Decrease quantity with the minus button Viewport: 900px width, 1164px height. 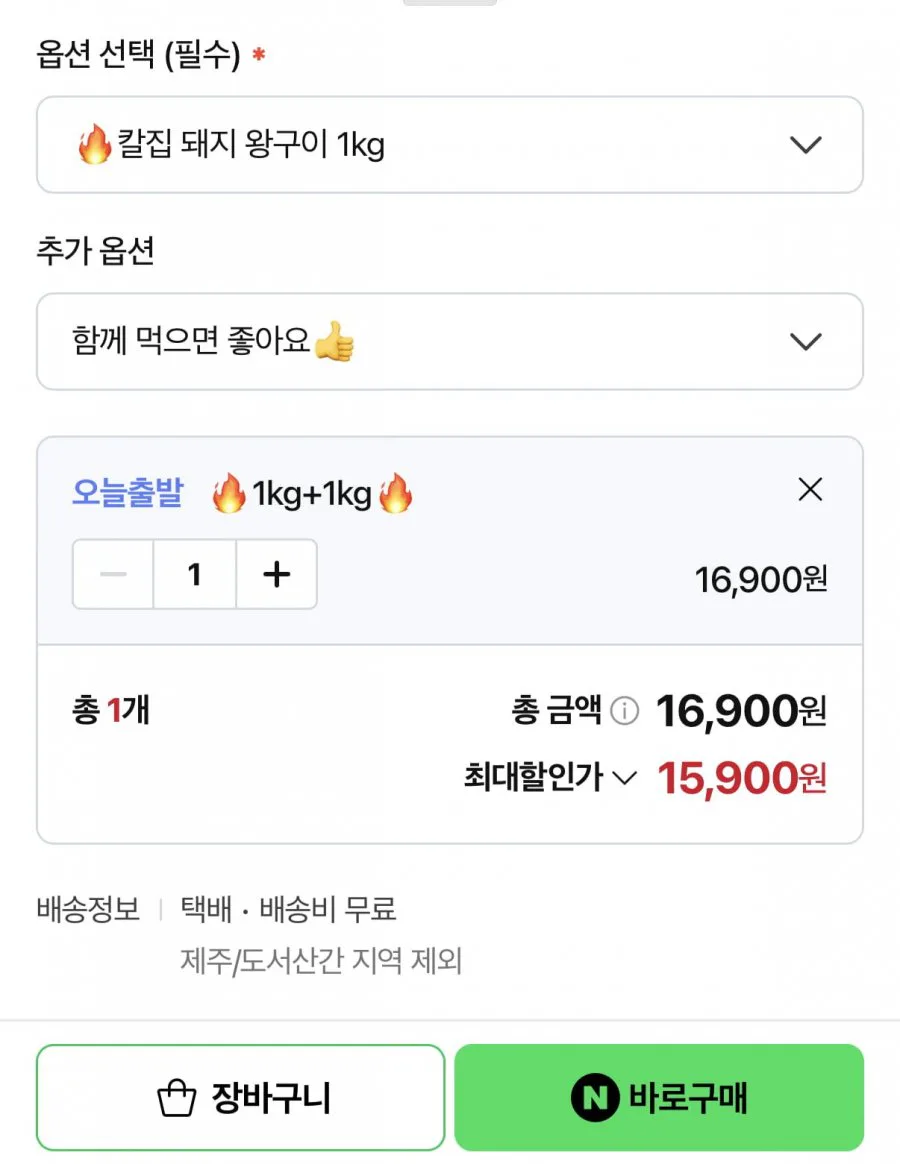(113, 574)
